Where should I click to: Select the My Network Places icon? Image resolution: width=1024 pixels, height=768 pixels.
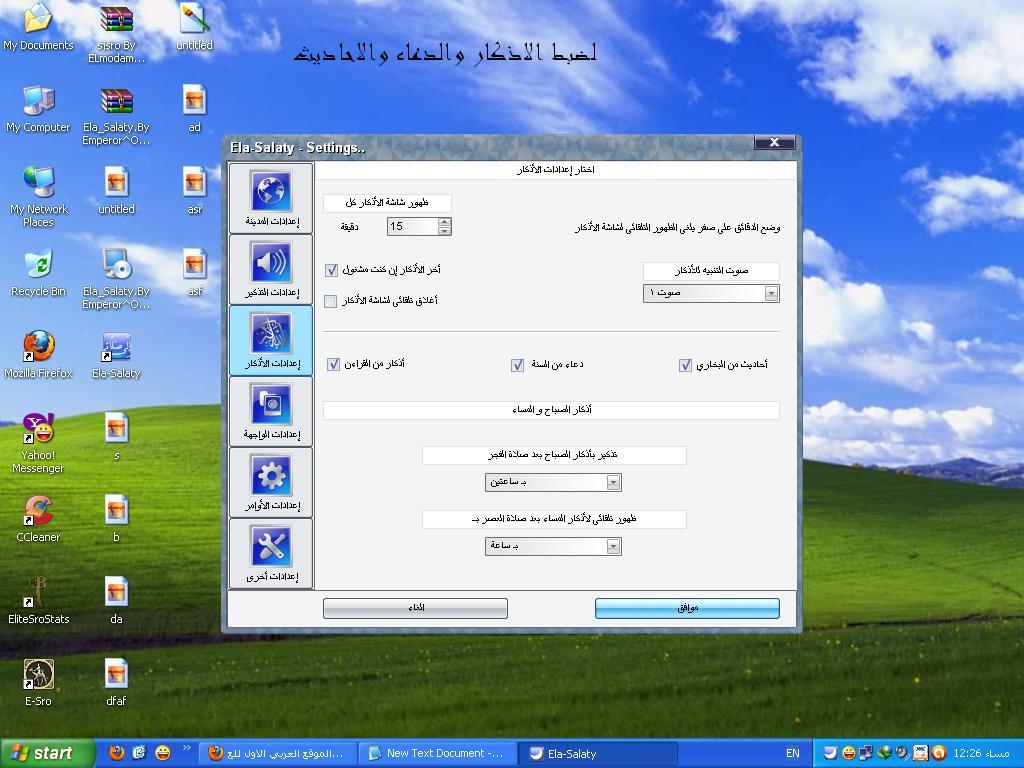tap(38, 197)
